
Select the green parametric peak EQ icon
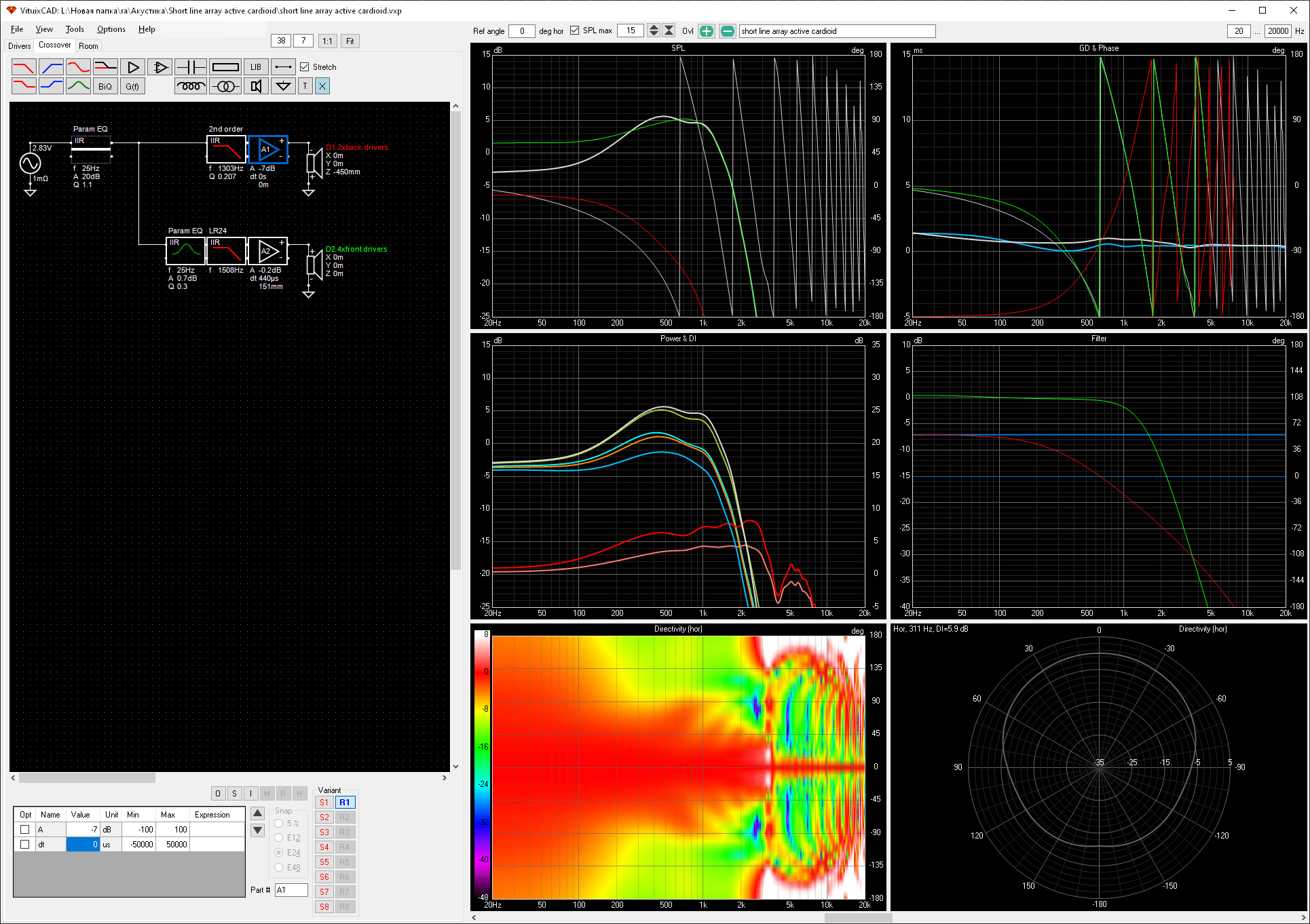point(78,86)
